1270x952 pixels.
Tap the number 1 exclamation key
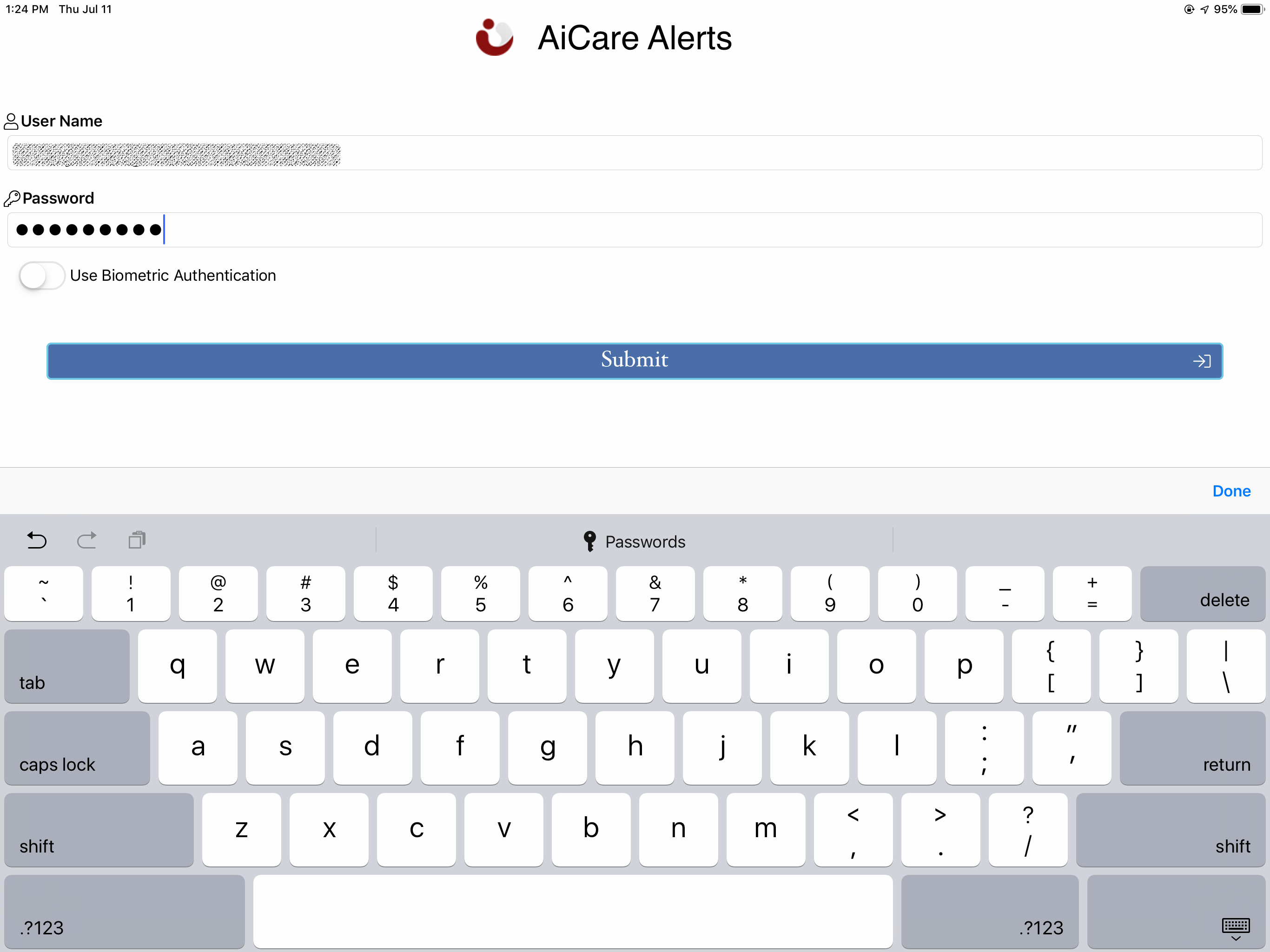tap(131, 593)
